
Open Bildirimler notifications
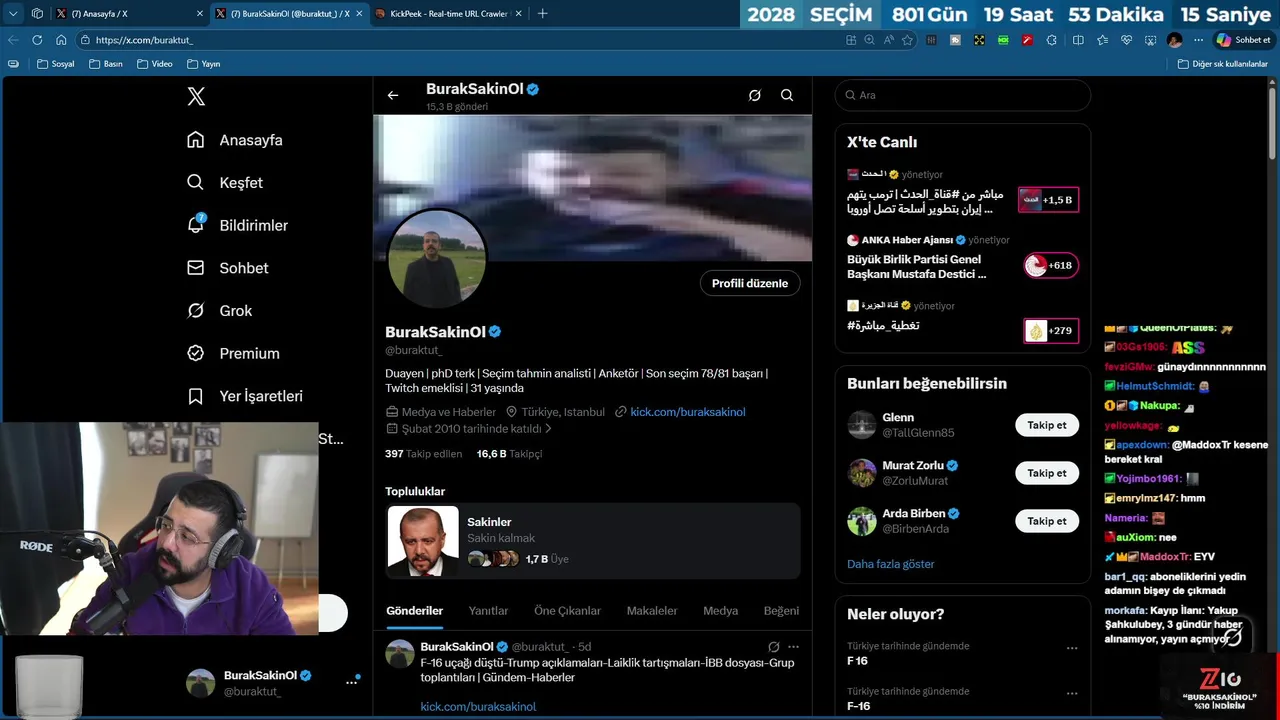(237, 225)
